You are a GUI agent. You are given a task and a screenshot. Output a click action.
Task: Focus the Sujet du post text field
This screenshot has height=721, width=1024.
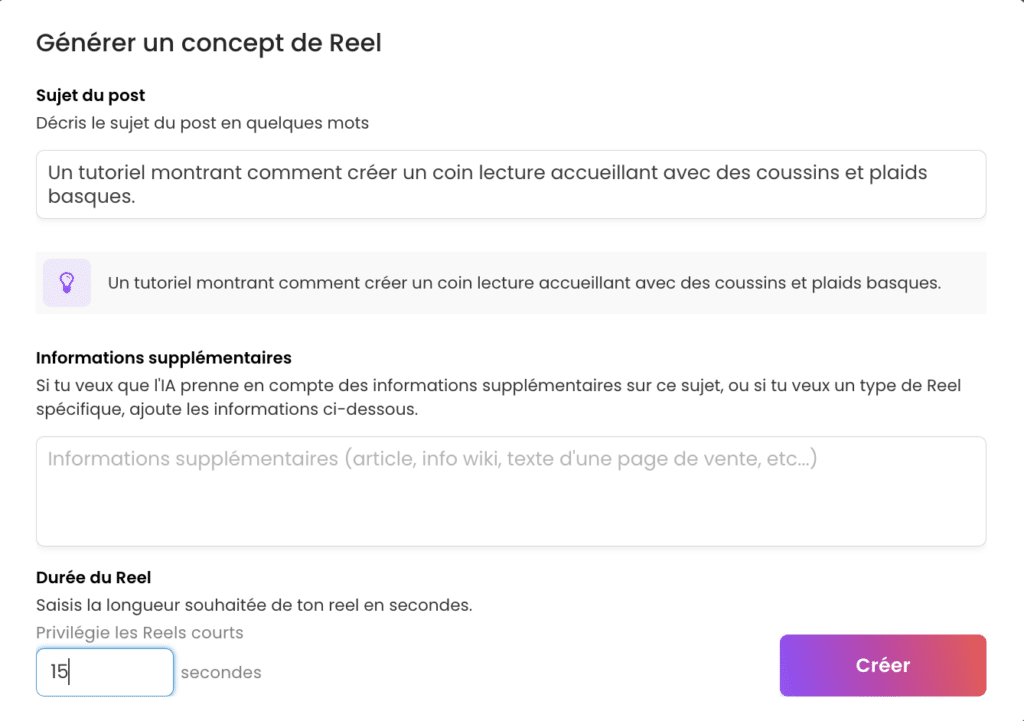tap(510, 184)
